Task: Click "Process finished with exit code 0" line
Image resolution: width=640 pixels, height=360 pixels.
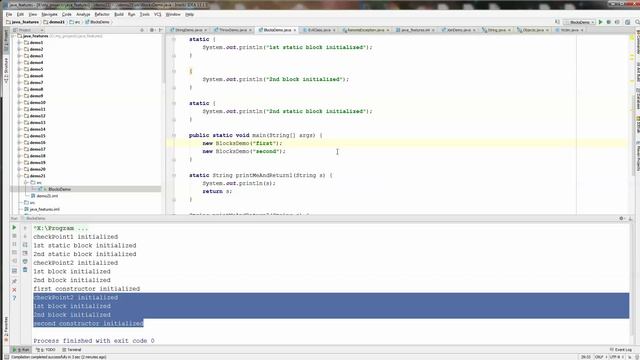Action: point(94,341)
